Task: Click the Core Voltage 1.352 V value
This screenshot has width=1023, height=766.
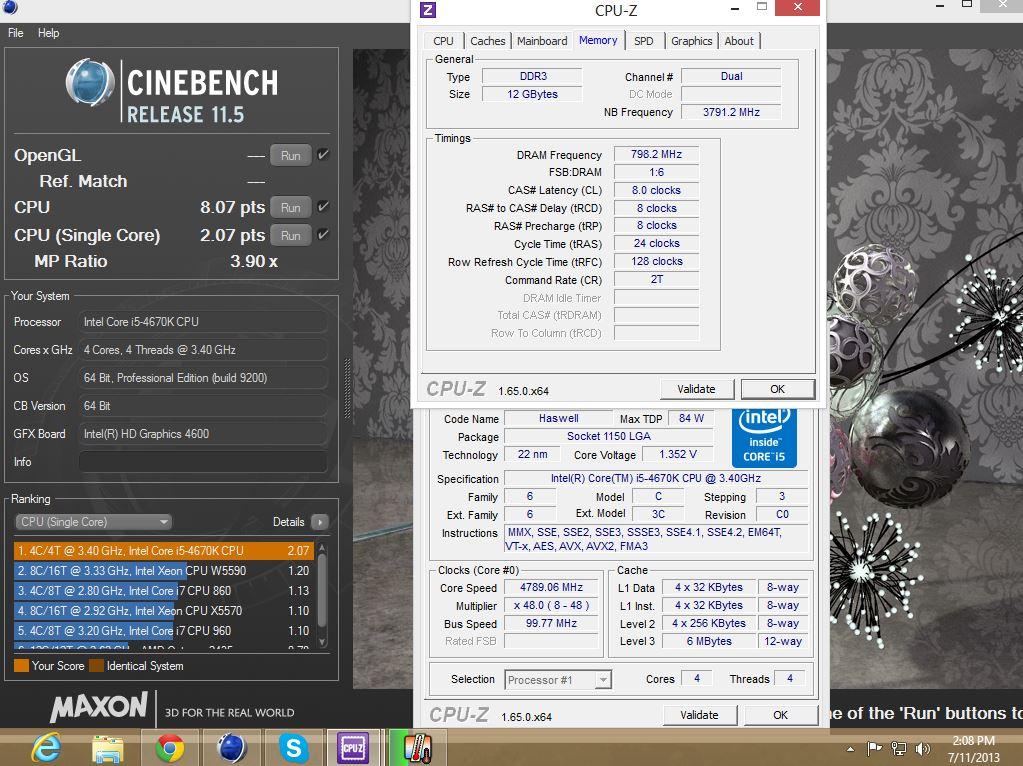Action: pos(678,455)
